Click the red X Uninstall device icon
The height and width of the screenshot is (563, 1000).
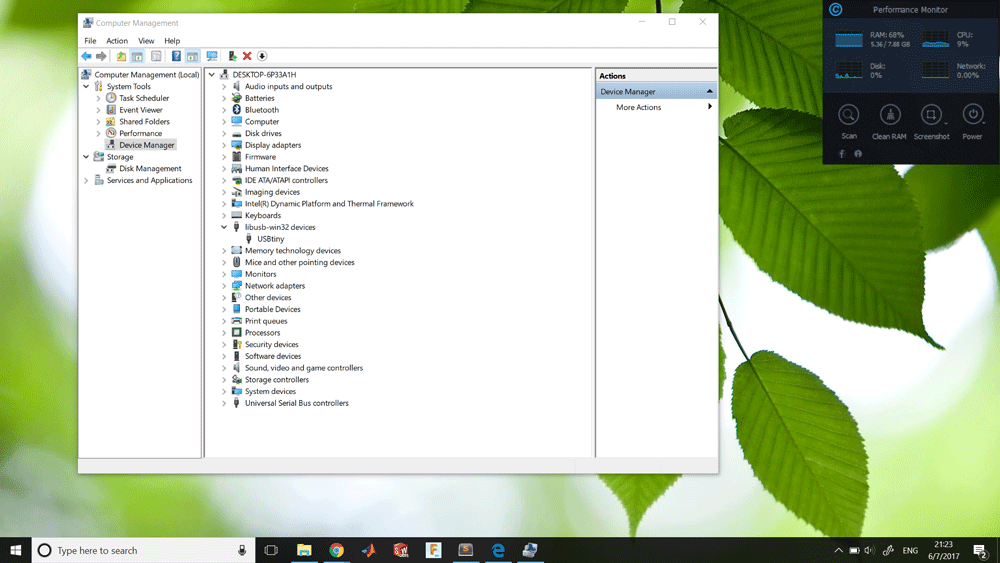pyautogui.click(x=247, y=56)
